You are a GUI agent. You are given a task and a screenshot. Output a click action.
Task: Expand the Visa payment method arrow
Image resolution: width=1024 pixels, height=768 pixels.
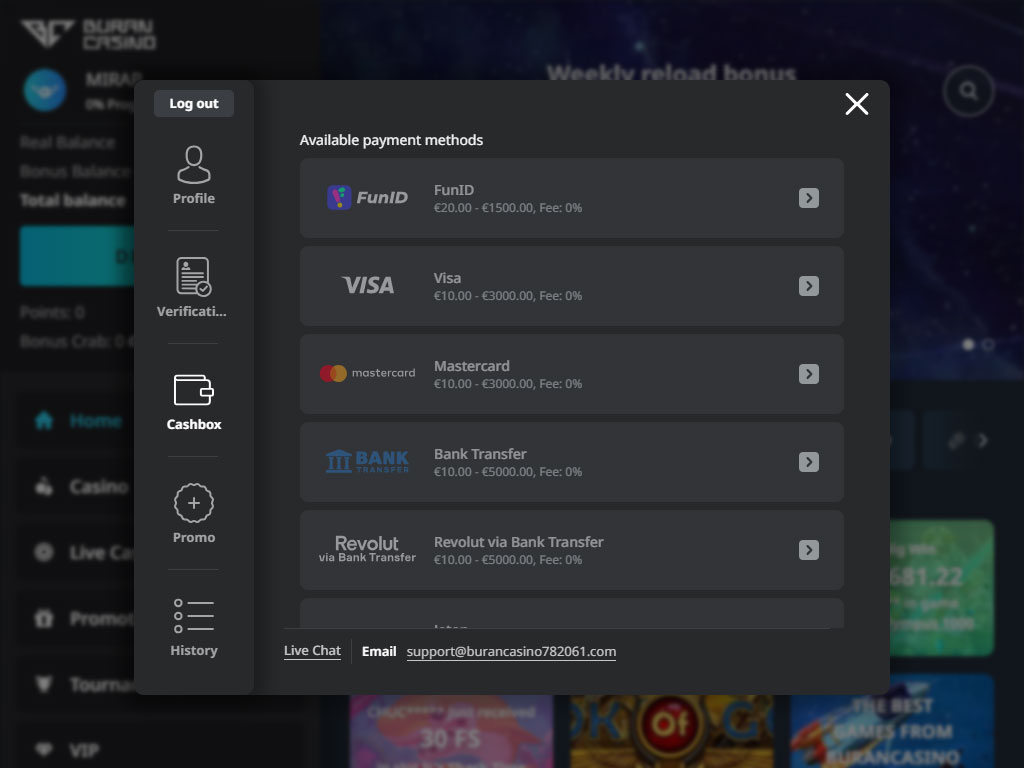tap(808, 286)
